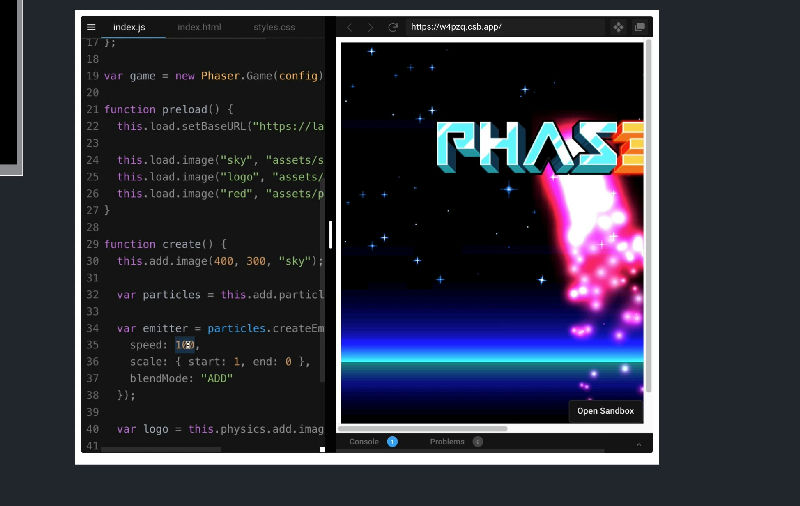Screen dimensions: 800x506
Task: Click the speed value 100 in code
Action: pyautogui.click(x=184, y=345)
